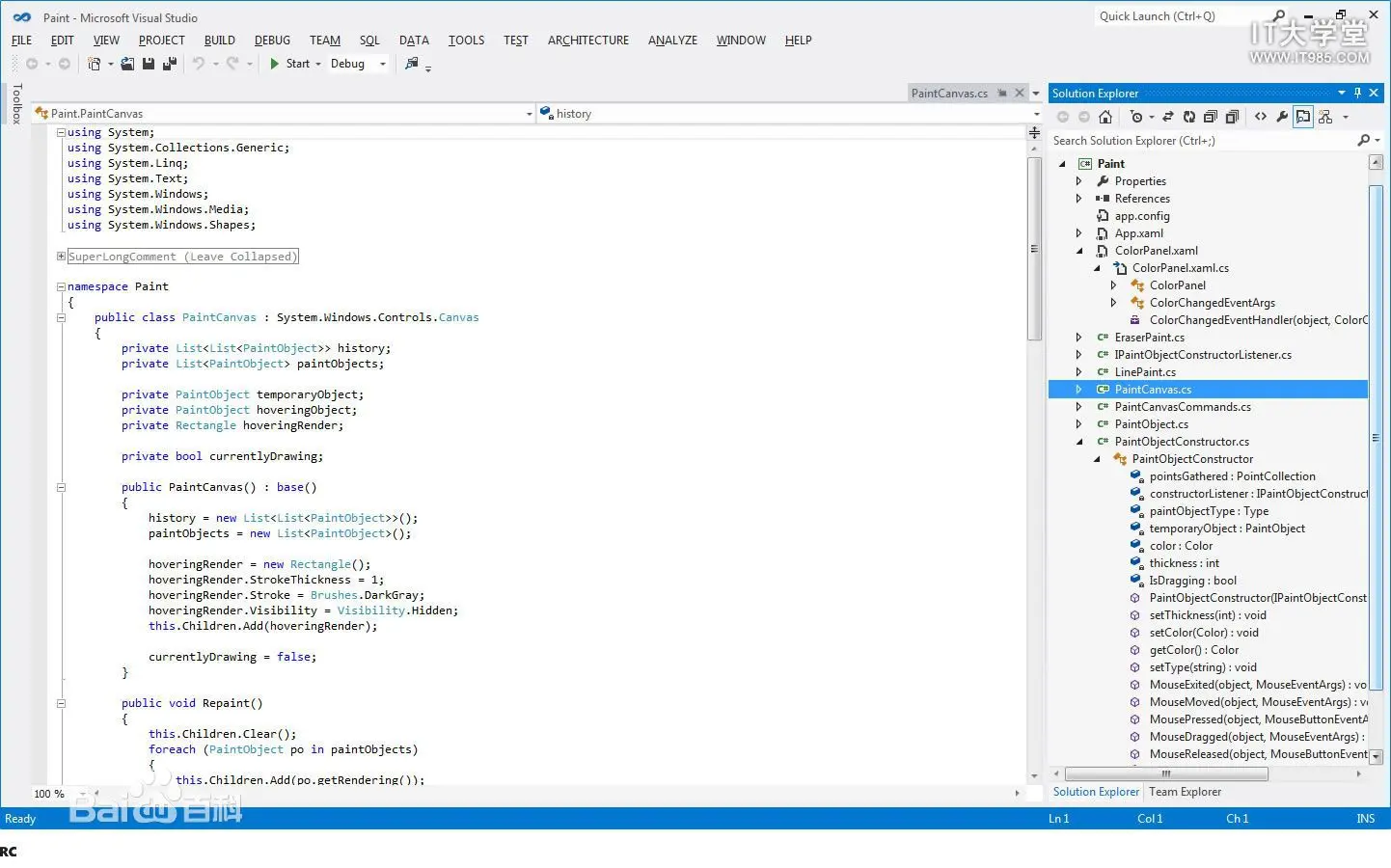Screen dimensions: 1391x868
Task: Click the split editor handle above scrollbar
Action: click(1034, 132)
